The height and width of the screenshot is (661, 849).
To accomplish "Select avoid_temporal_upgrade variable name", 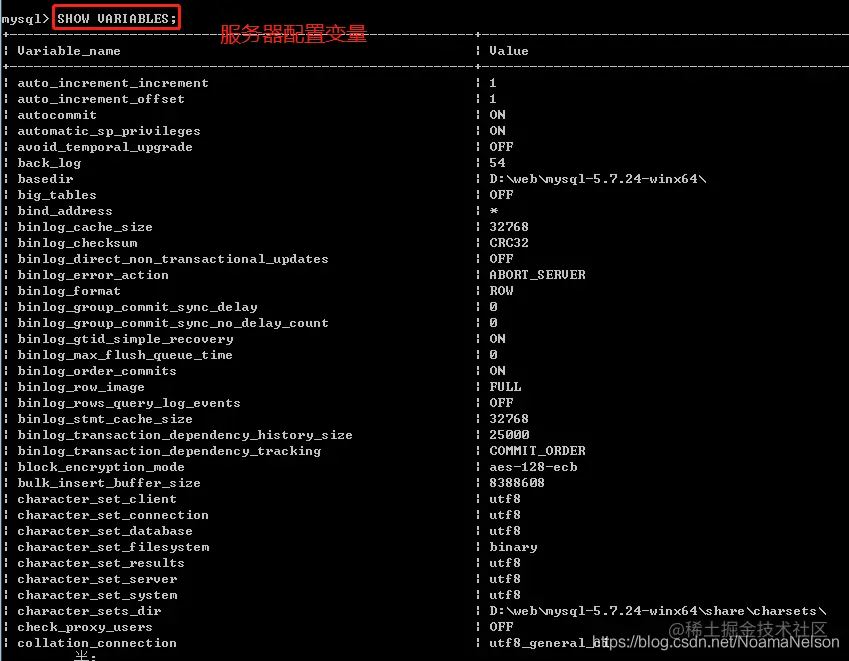I will coord(105,147).
